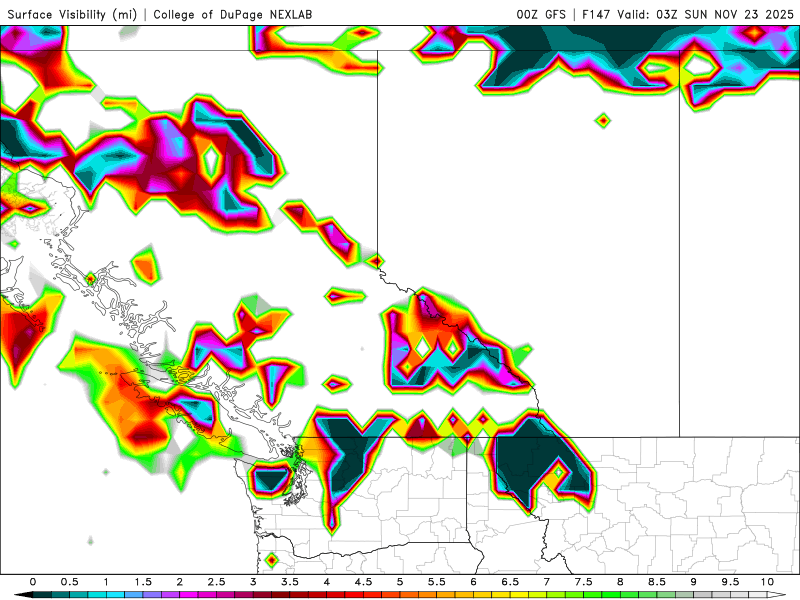Click the 'College of DuPage NEXLAB' credit text
The width and height of the screenshot is (800, 600).
[x=233, y=14]
